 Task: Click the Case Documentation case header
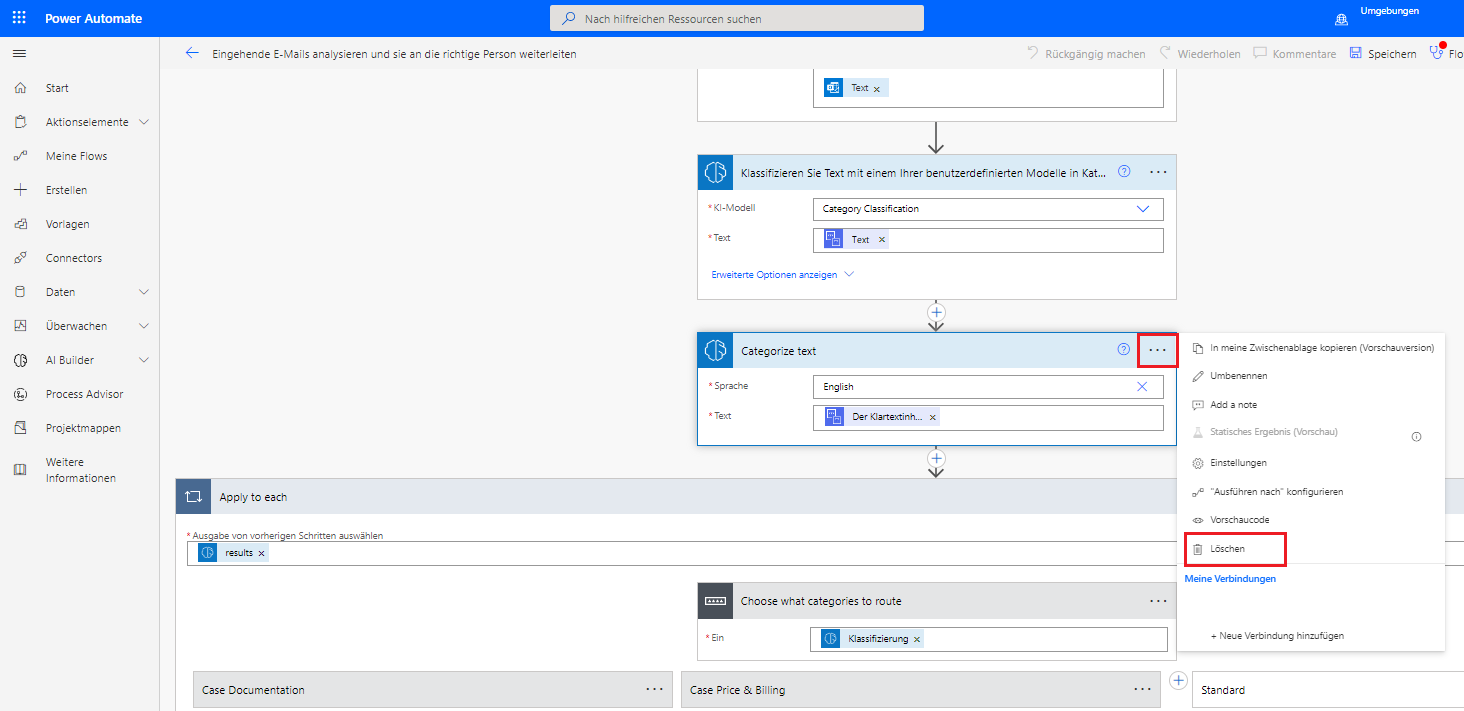click(x=433, y=690)
